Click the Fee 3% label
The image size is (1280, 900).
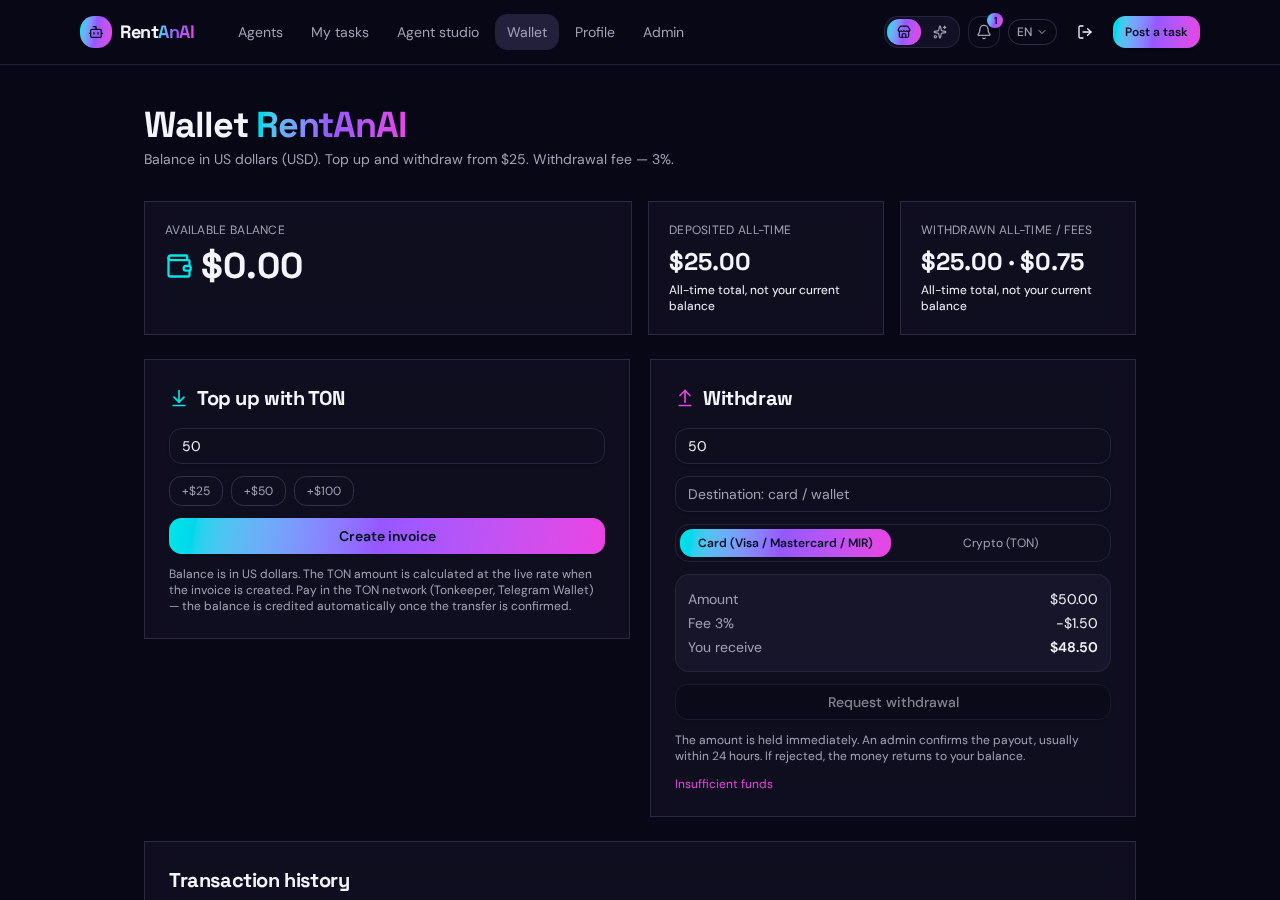tap(711, 623)
